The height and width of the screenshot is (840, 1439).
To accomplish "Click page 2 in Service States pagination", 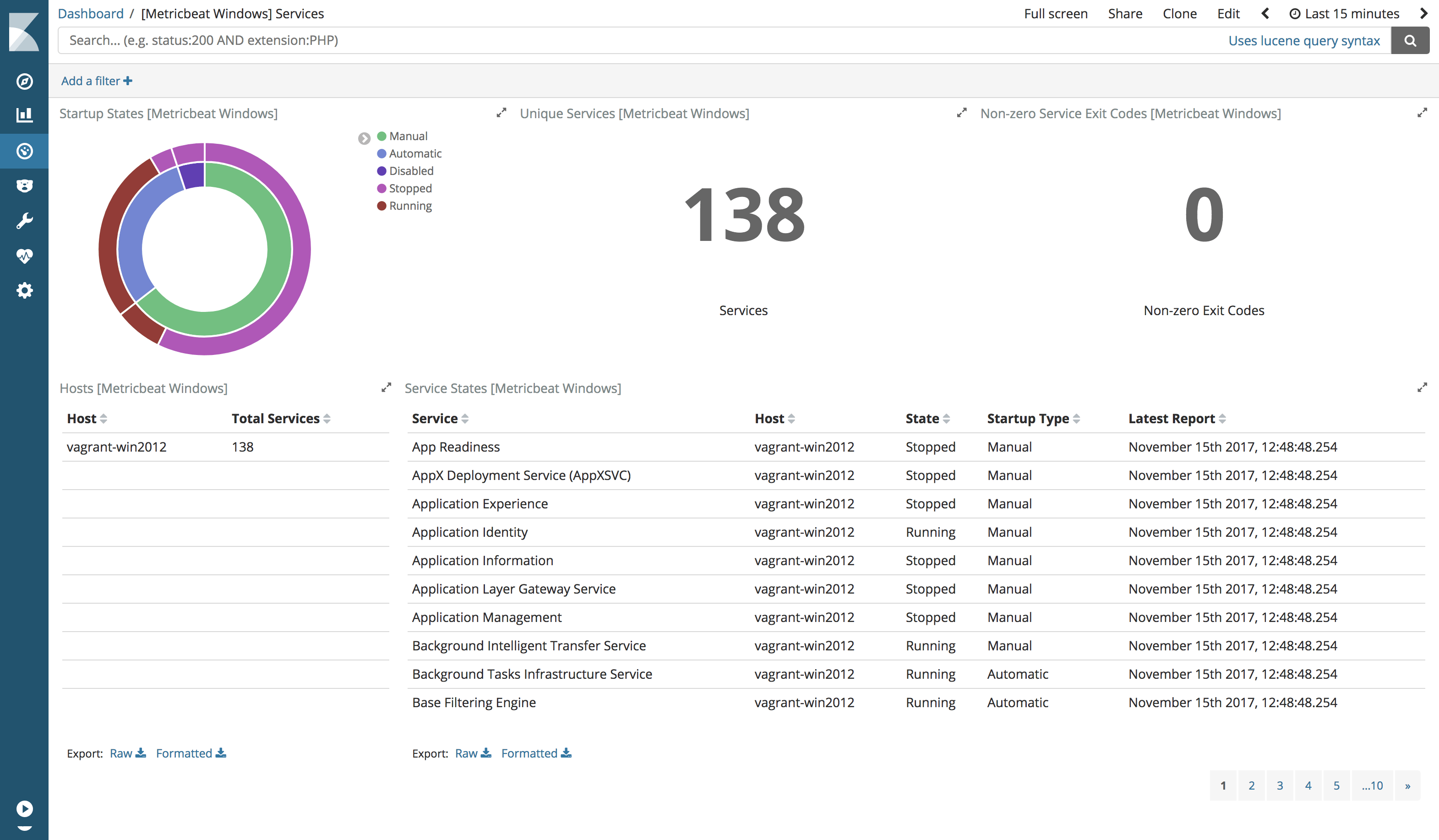I will click(x=1251, y=786).
